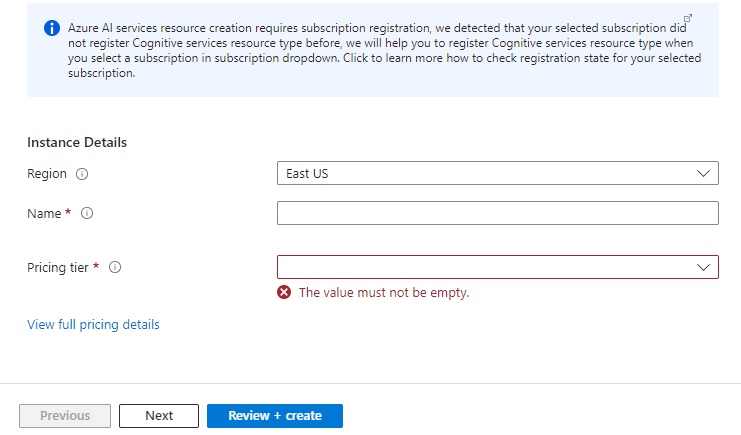The height and width of the screenshot is (435, 741).
Task: Click the Instance Details section heading
Action: [x=77, y=142]
